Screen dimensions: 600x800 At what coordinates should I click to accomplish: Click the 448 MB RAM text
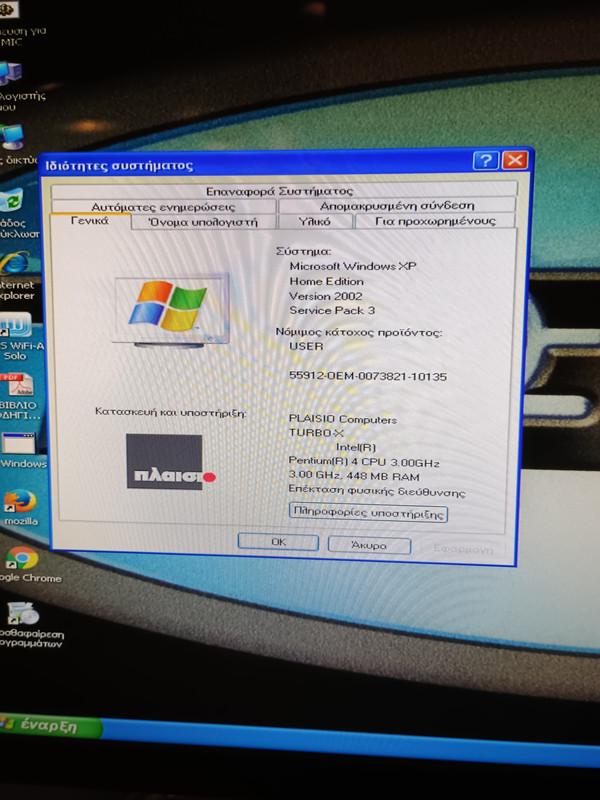(383, 477)
